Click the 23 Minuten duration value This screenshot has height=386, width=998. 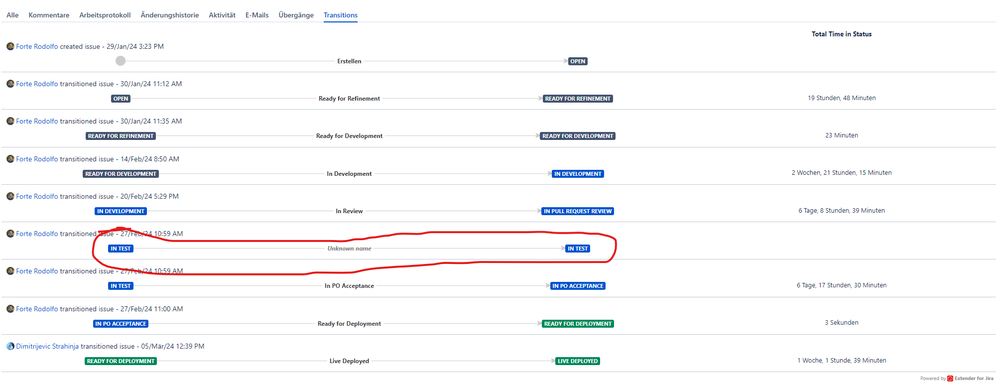pyautogui.click(x=841, y=135)
